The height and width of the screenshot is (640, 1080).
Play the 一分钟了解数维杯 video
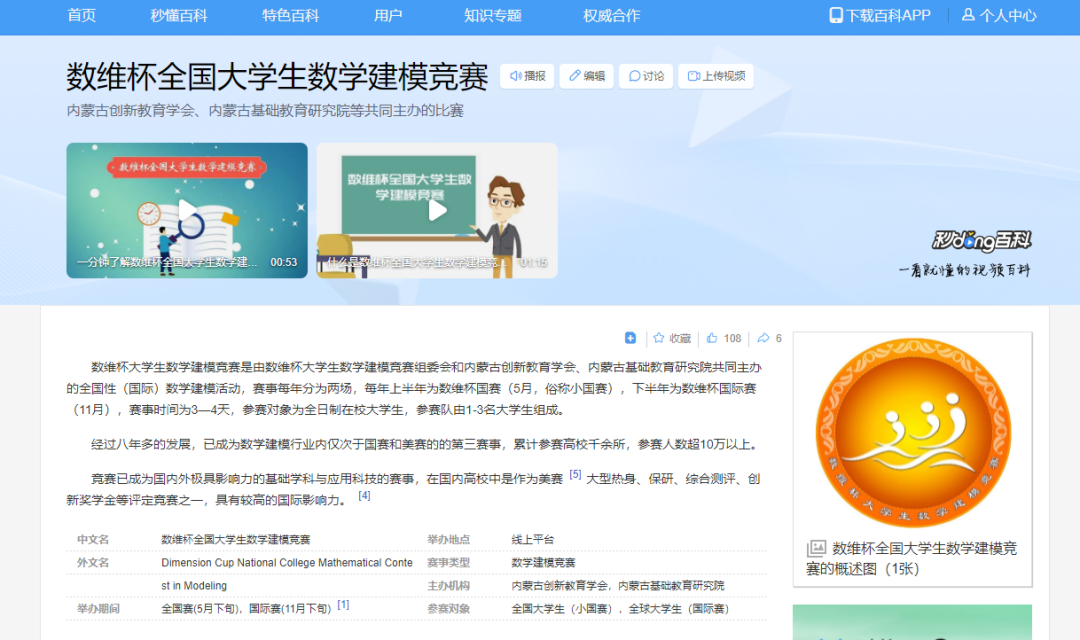[187, 210]
